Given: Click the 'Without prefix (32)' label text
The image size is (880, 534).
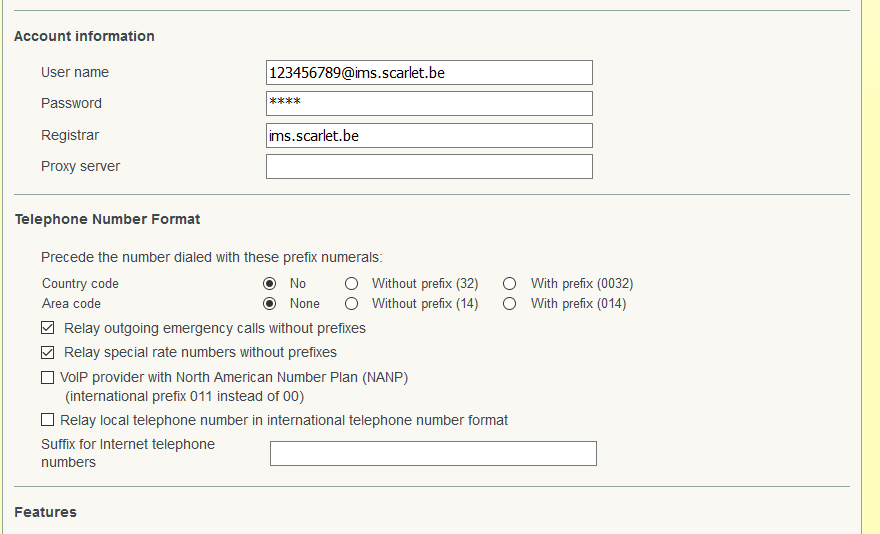Looking at the screenshot, I should (425, 284).
